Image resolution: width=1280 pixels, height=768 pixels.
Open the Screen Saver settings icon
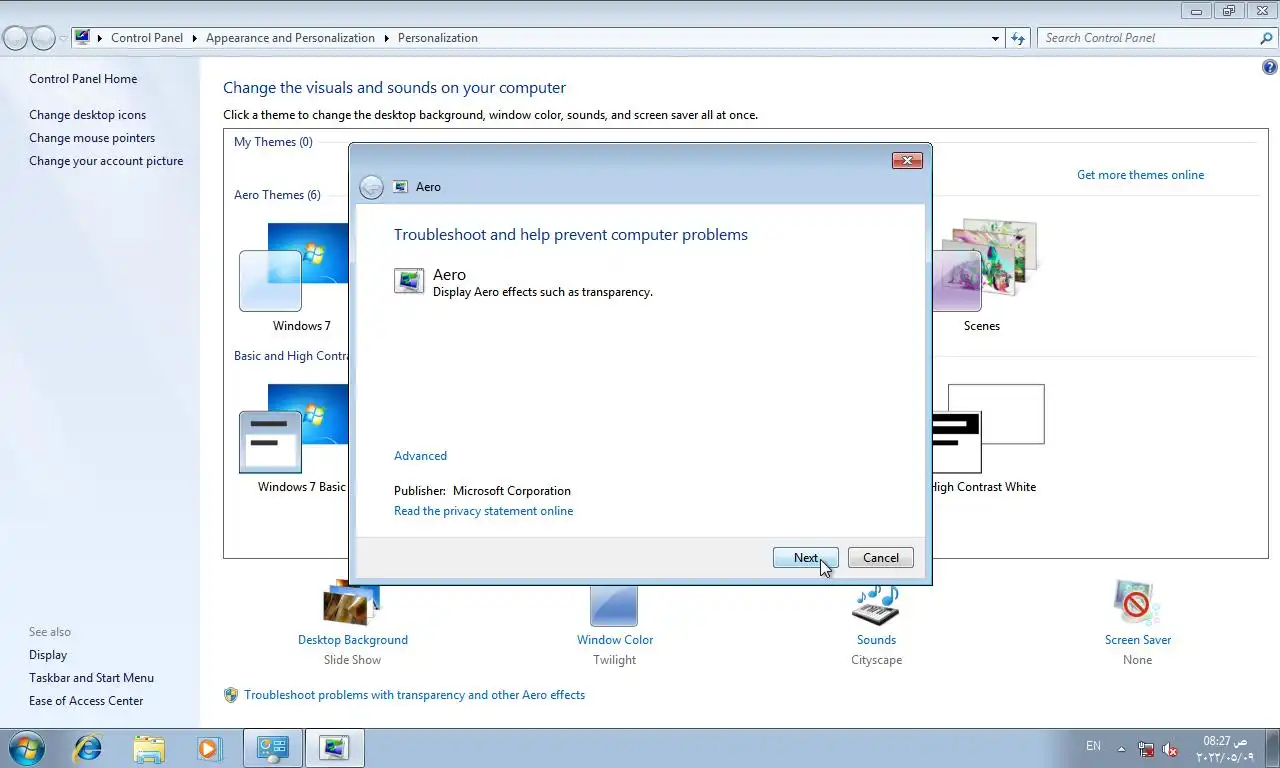pyautogui.click(x=1137, y=603)
